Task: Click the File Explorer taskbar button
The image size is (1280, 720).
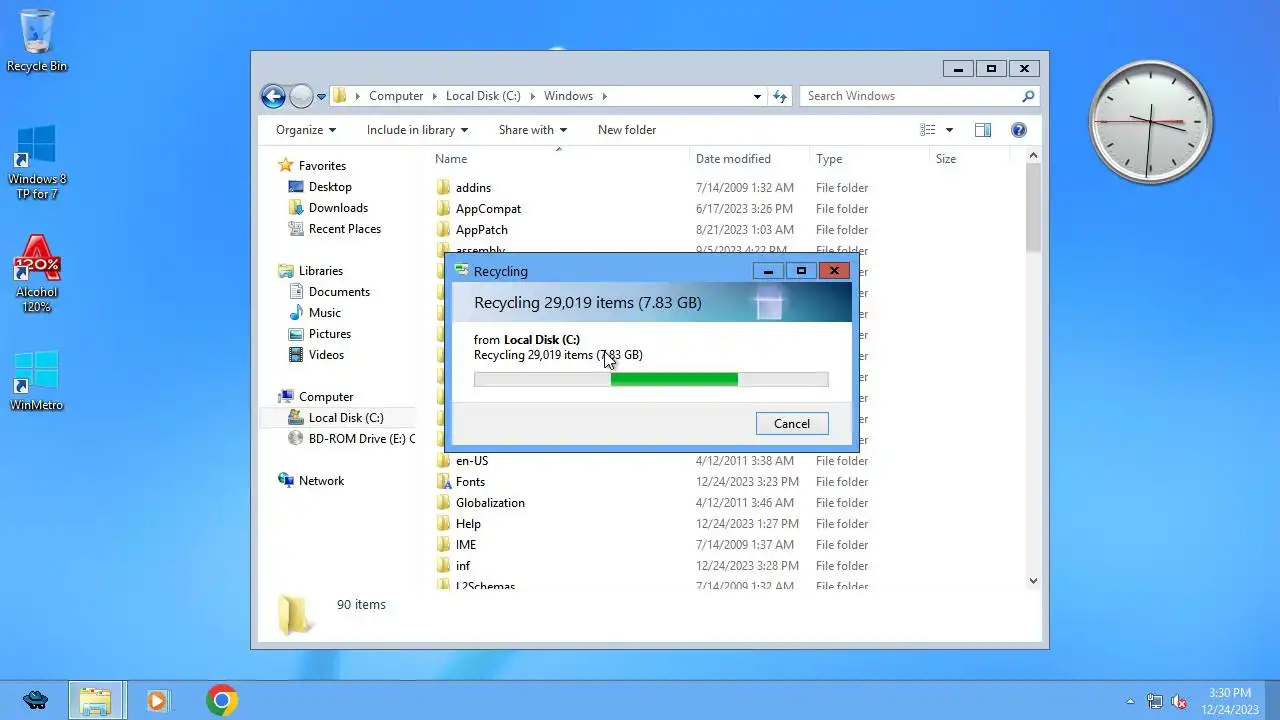Action: [96, 700]
